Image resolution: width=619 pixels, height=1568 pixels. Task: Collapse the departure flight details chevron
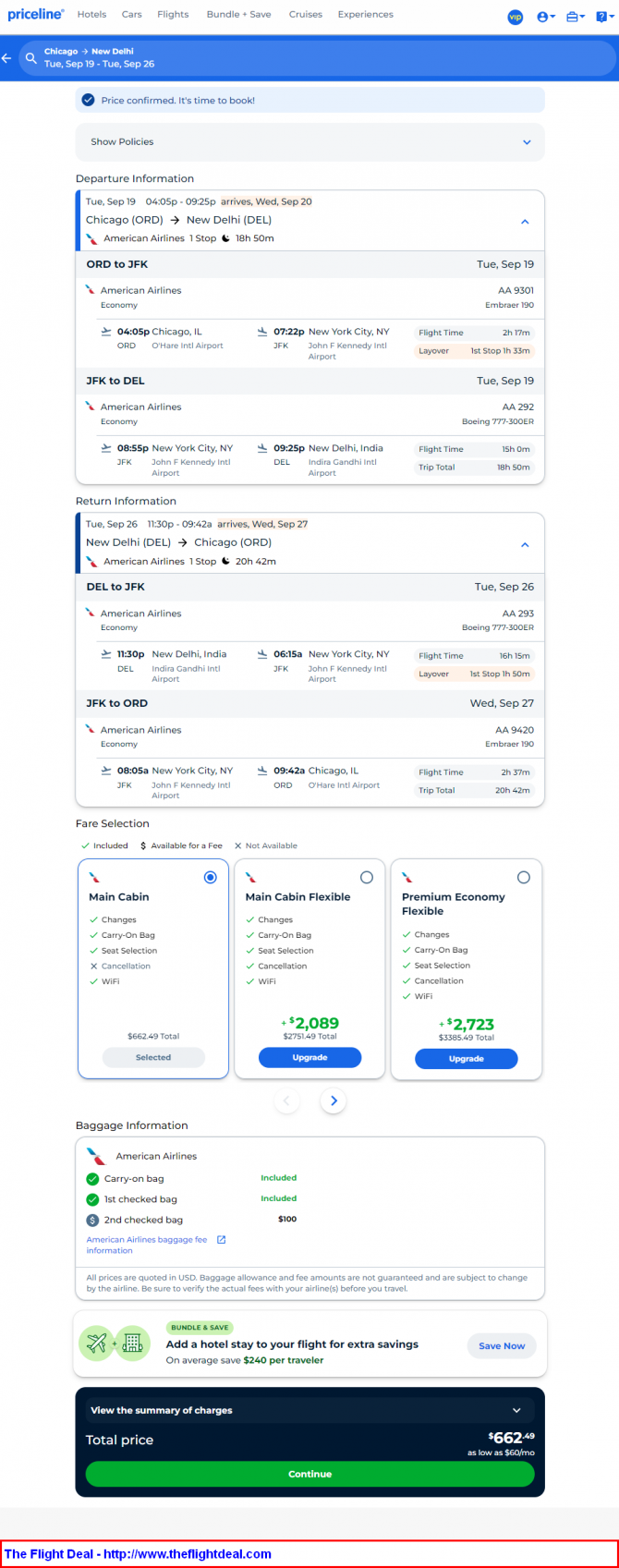tap(525, 222)
